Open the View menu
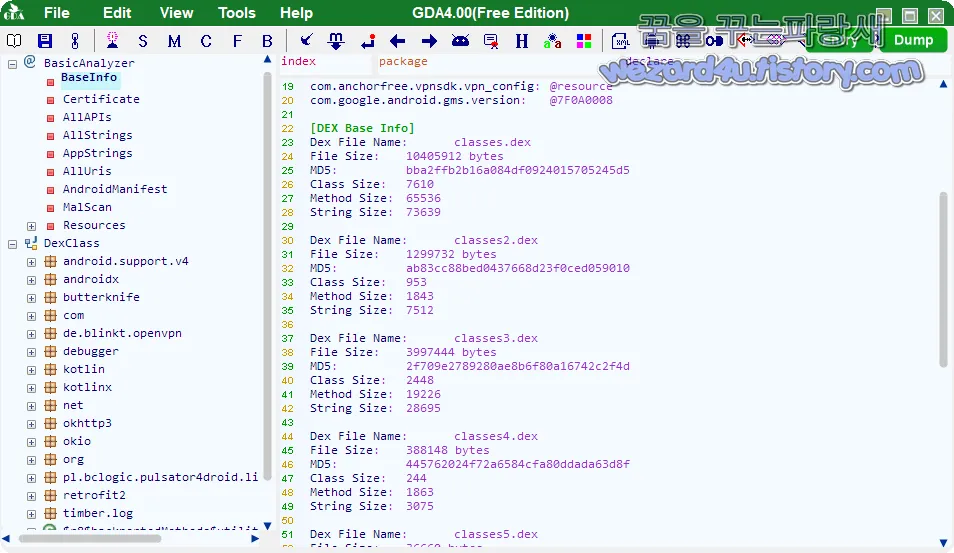Image resolution: width=954 pixels, height=553 pixels. (176, 13)
